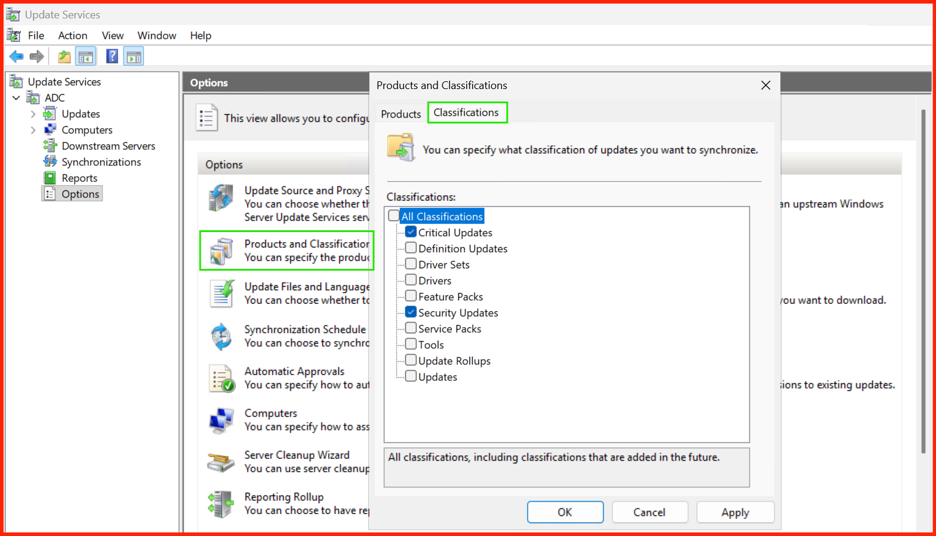The image size is (936, 536).
Task: Close the Products and Classifications dialog
Action: coord(765,85)
